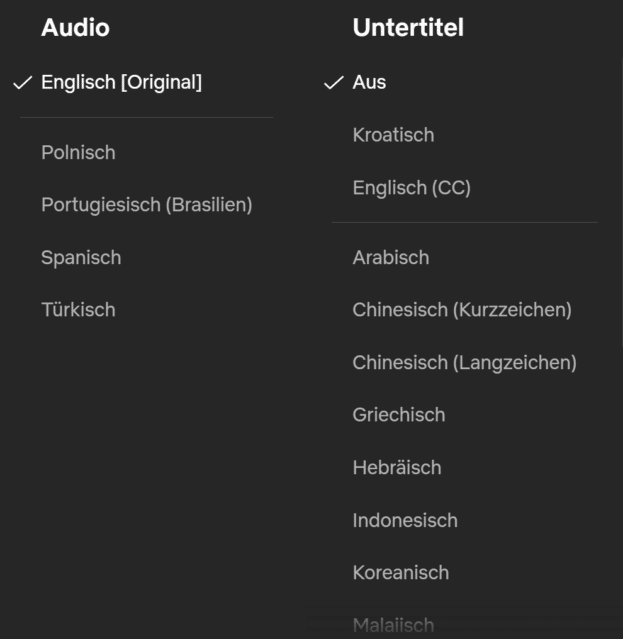
Task: Select Englisch [Original] audio track
Action: coord(121,83)
